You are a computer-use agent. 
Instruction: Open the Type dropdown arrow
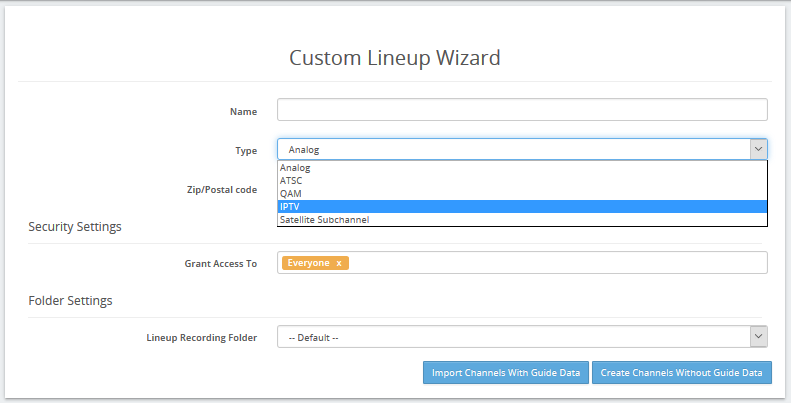click(x=758, y=149)
